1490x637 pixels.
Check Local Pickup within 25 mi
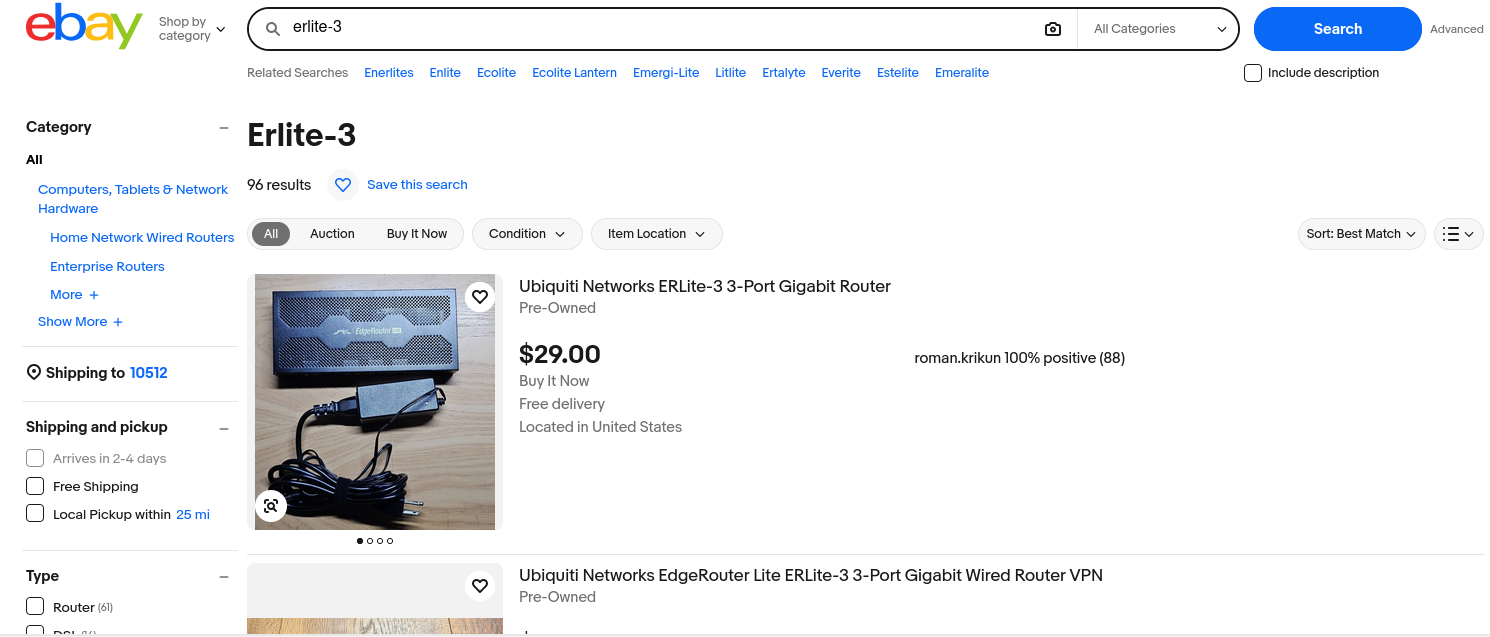(x=35, y=514)
